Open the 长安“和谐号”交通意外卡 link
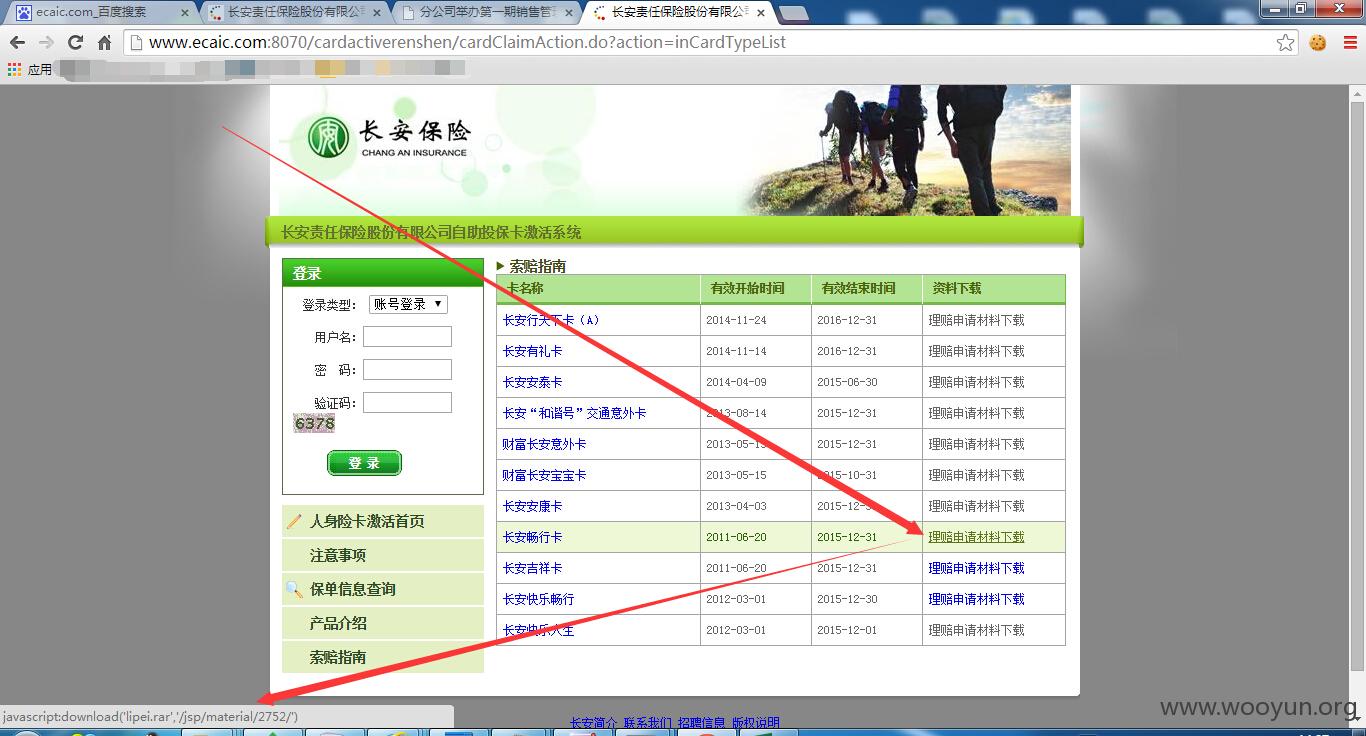This screenshot has height=736, width=1366. click(x=574, y=413)
